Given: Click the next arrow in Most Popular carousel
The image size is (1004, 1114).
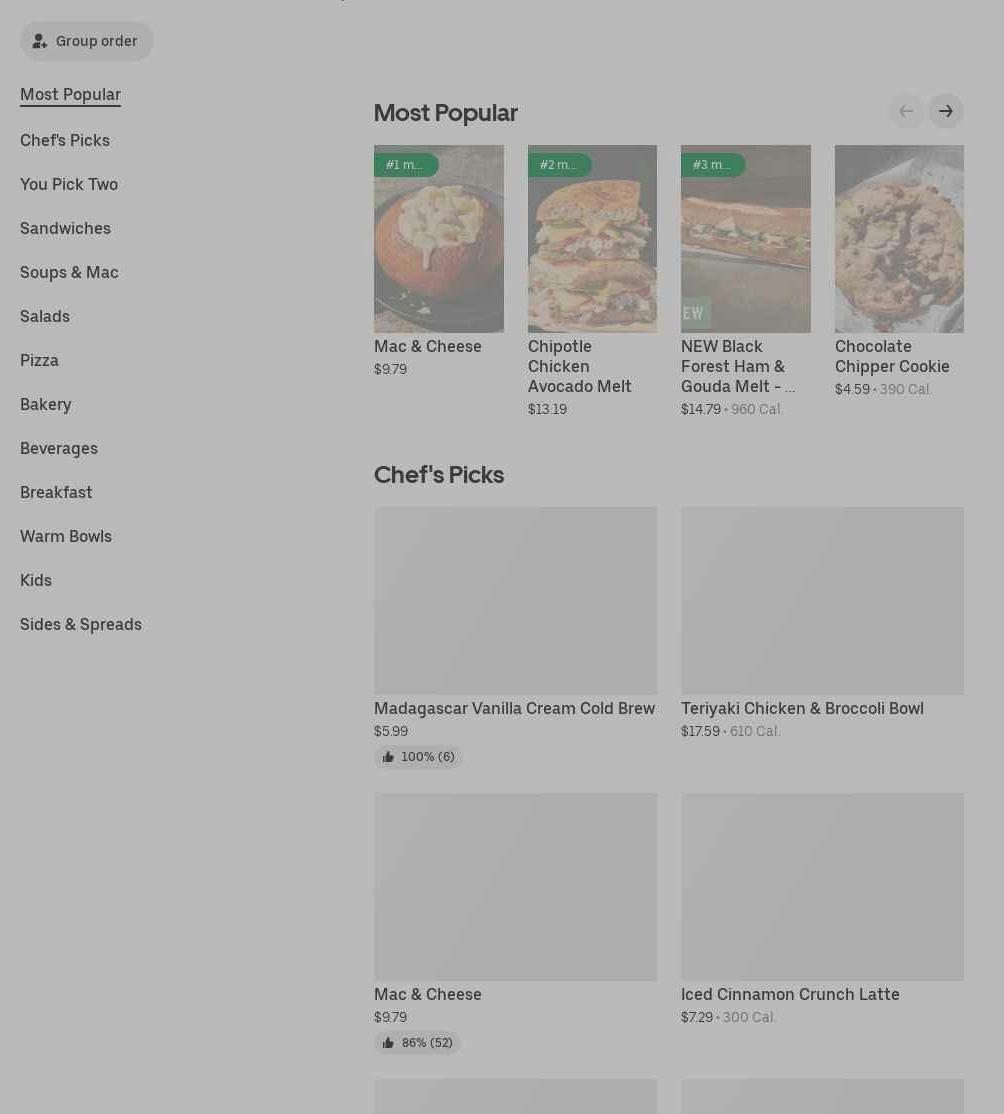Looking at the screenshot, I should [x=945, y=111].
